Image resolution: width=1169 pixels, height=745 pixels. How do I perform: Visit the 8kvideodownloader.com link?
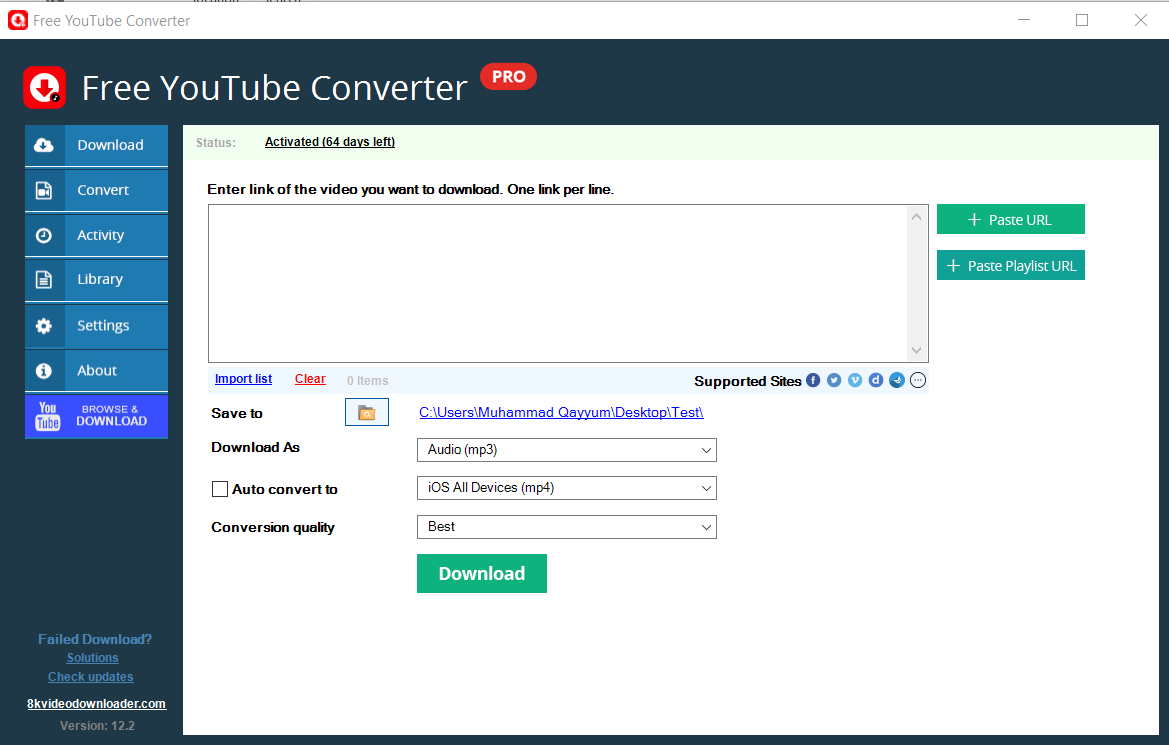tap(96, 704)
